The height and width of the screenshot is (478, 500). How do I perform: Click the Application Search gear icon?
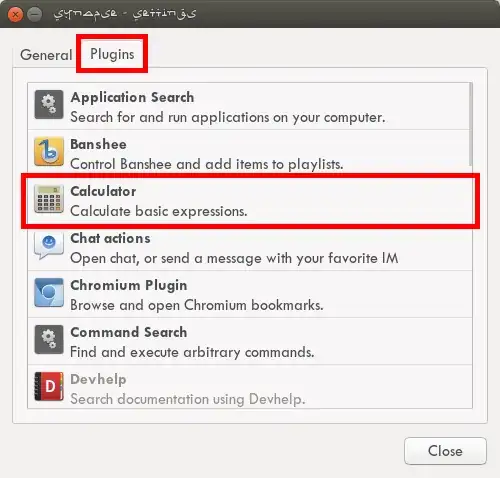(49, 104)
